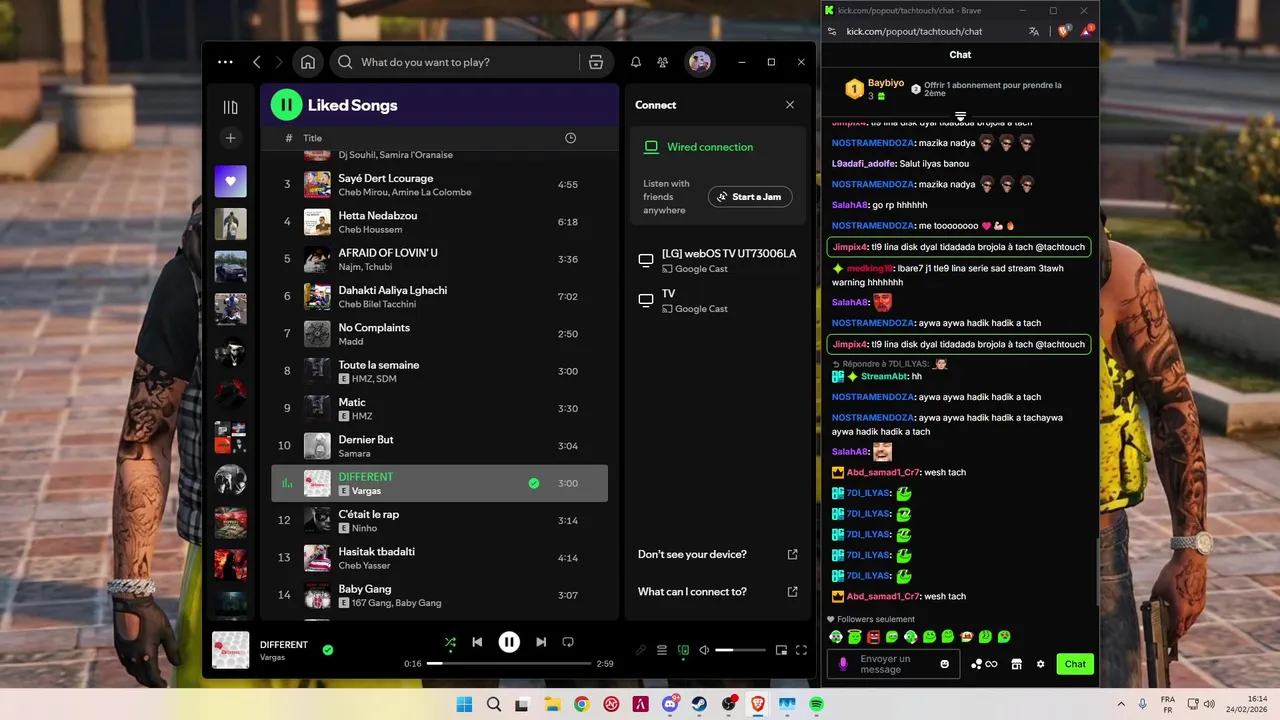Click the Envoyer un message field
The image size is (1280, 720).
pos(893,664)
